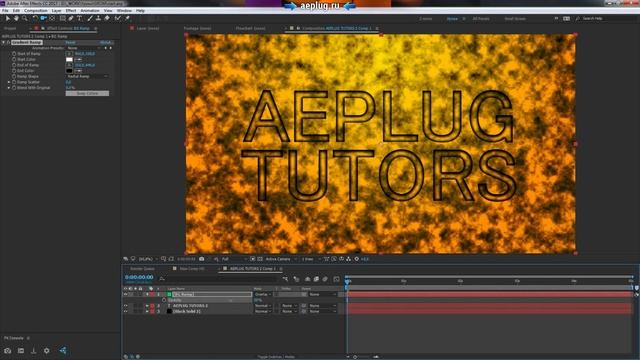Switch to the Project panel tab
Image resolution: width=640 pixels, height=360 pixels.
click(10, 29)
